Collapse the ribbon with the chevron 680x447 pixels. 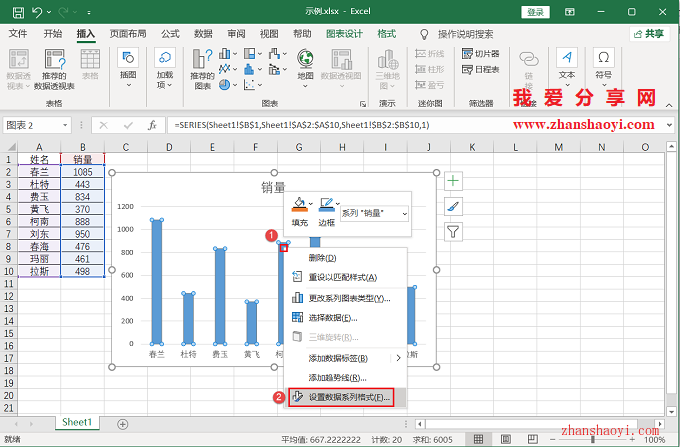669,105
